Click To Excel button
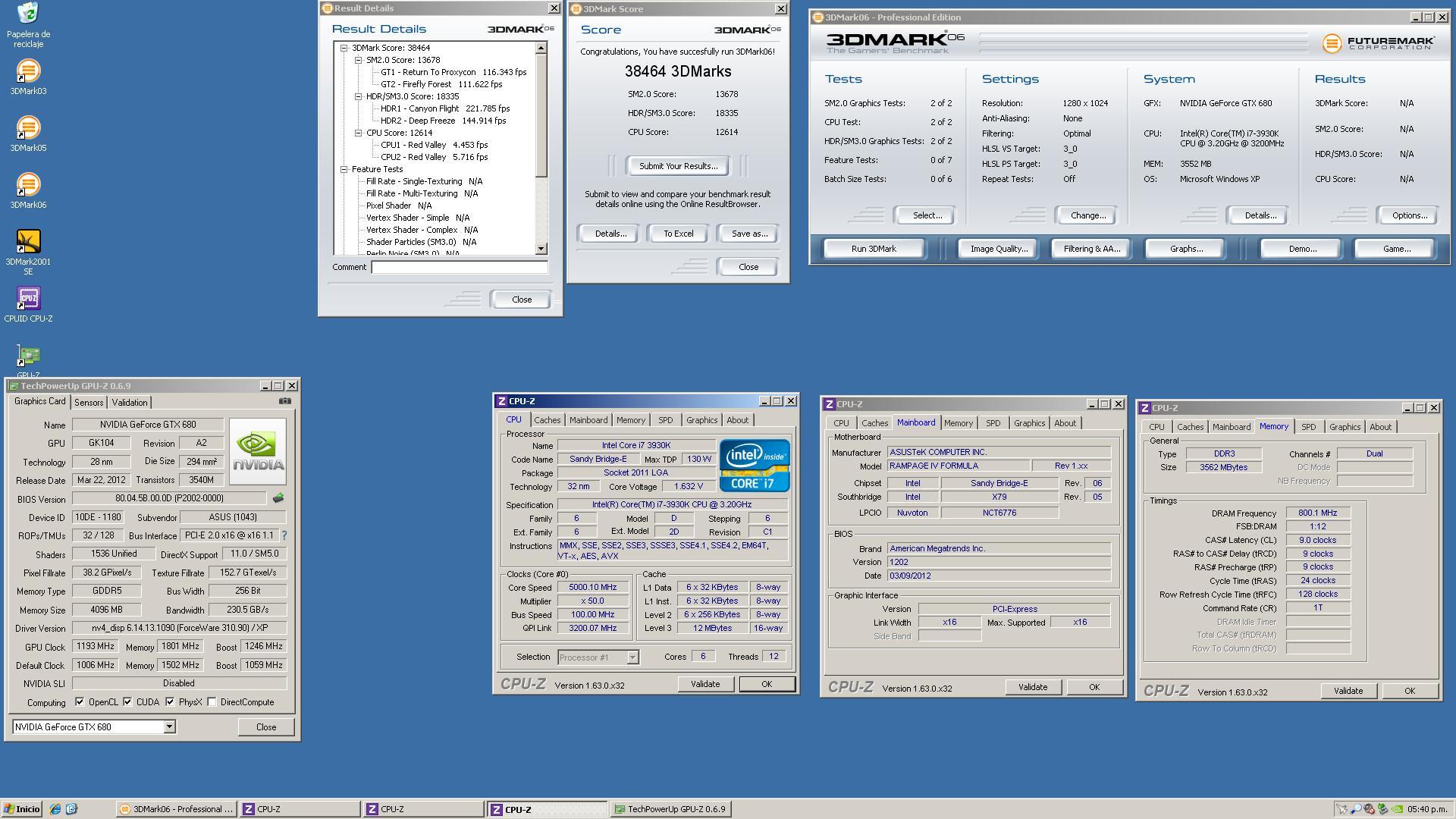Image resolution: width=1456 pixels, height=819 pixels. (x=678, y=234)
